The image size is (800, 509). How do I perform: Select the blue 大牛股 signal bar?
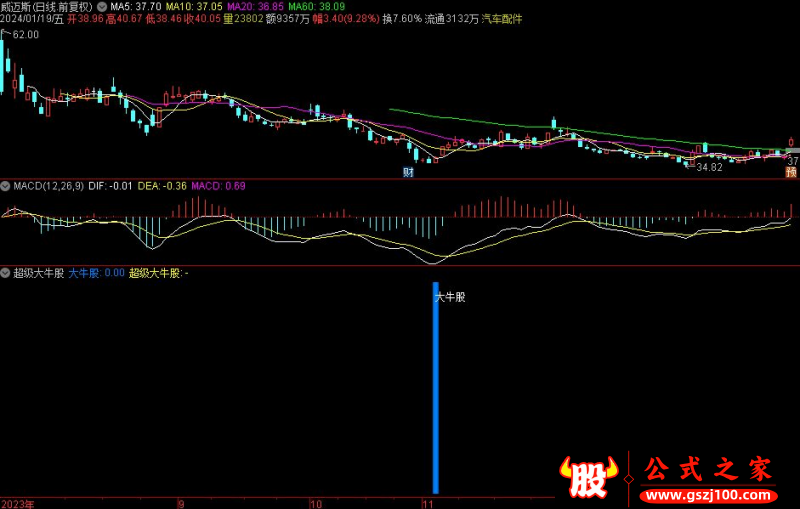[436, 388]
